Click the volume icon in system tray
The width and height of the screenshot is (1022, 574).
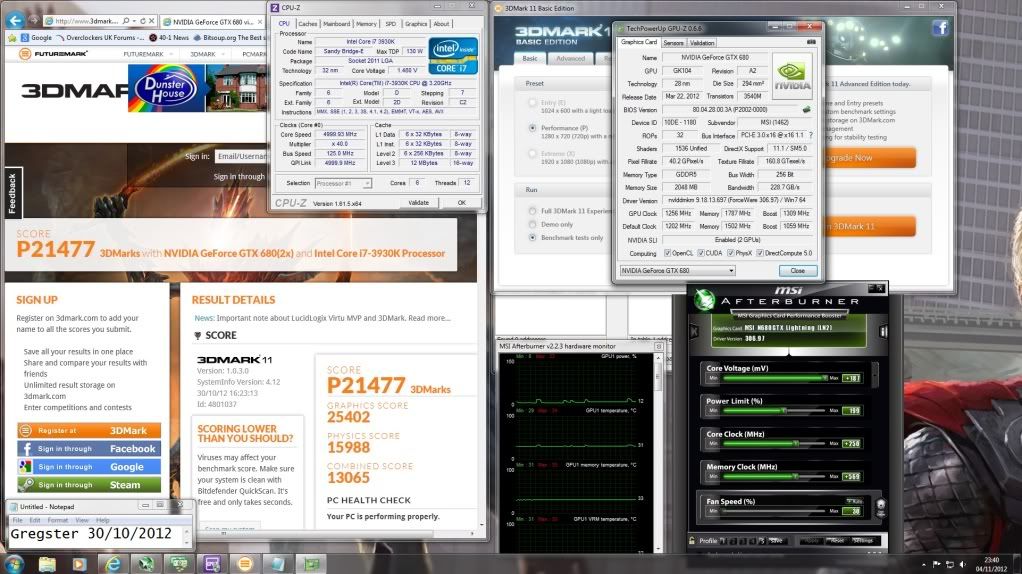tap(963, 564)
